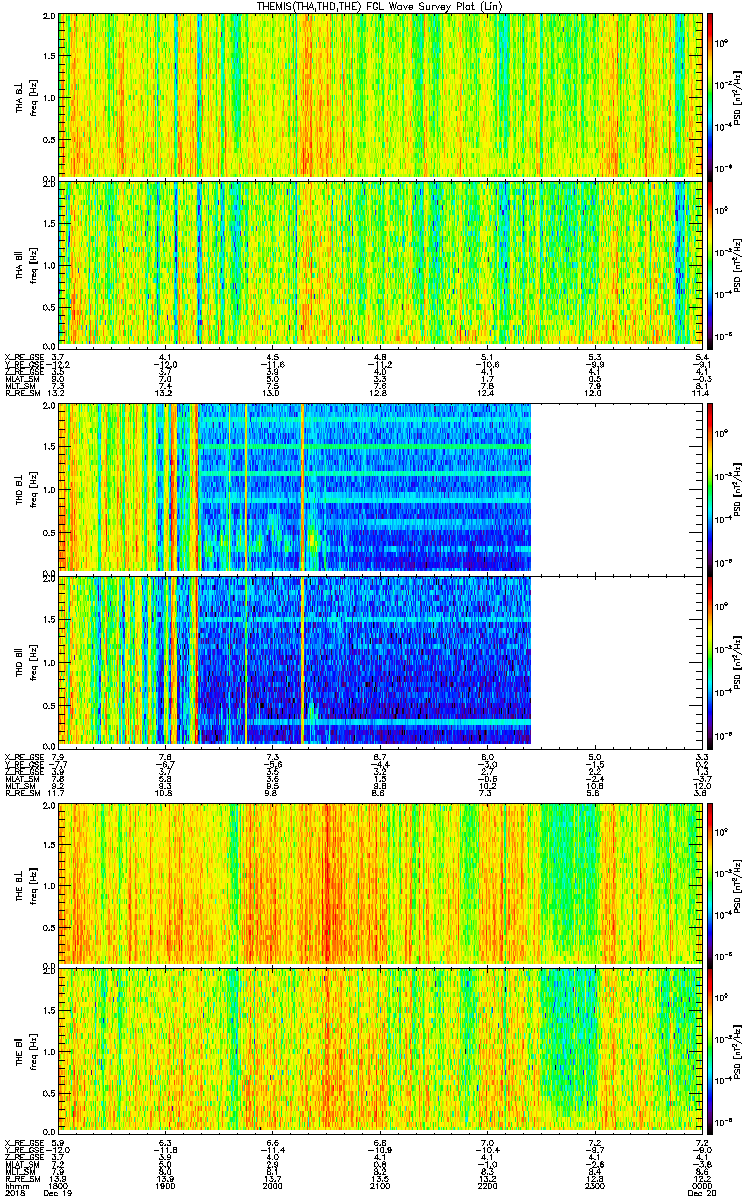Click the PSD color bar beside THE BL panel

click(x=710, y=883)
